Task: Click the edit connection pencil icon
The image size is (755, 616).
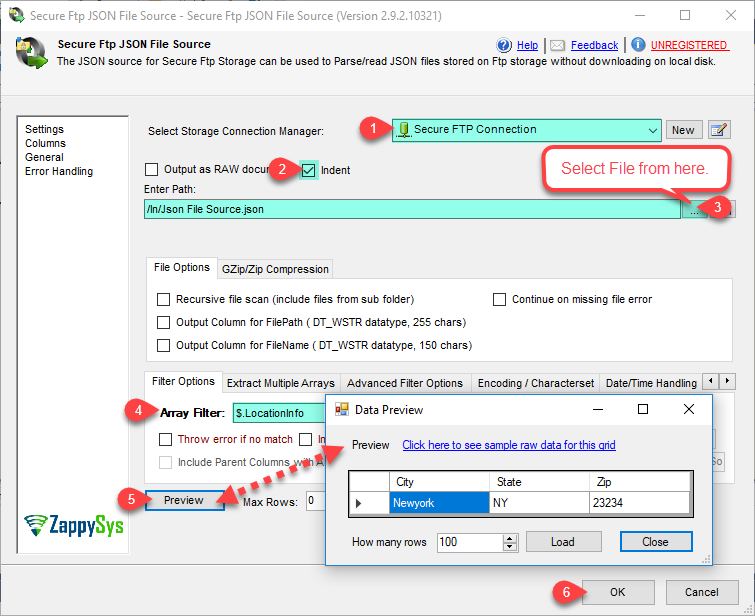Action: pos(718,130)
